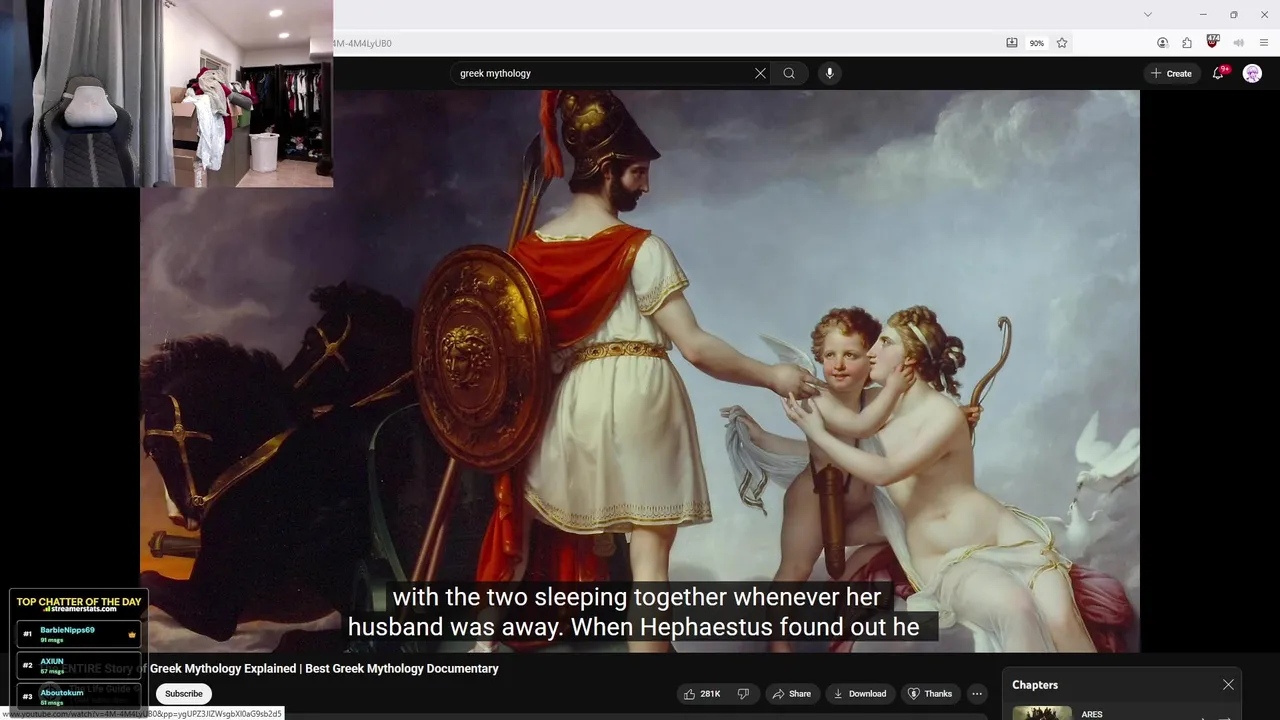
Task: Subscribe to the channel
Action: point(184,694)
